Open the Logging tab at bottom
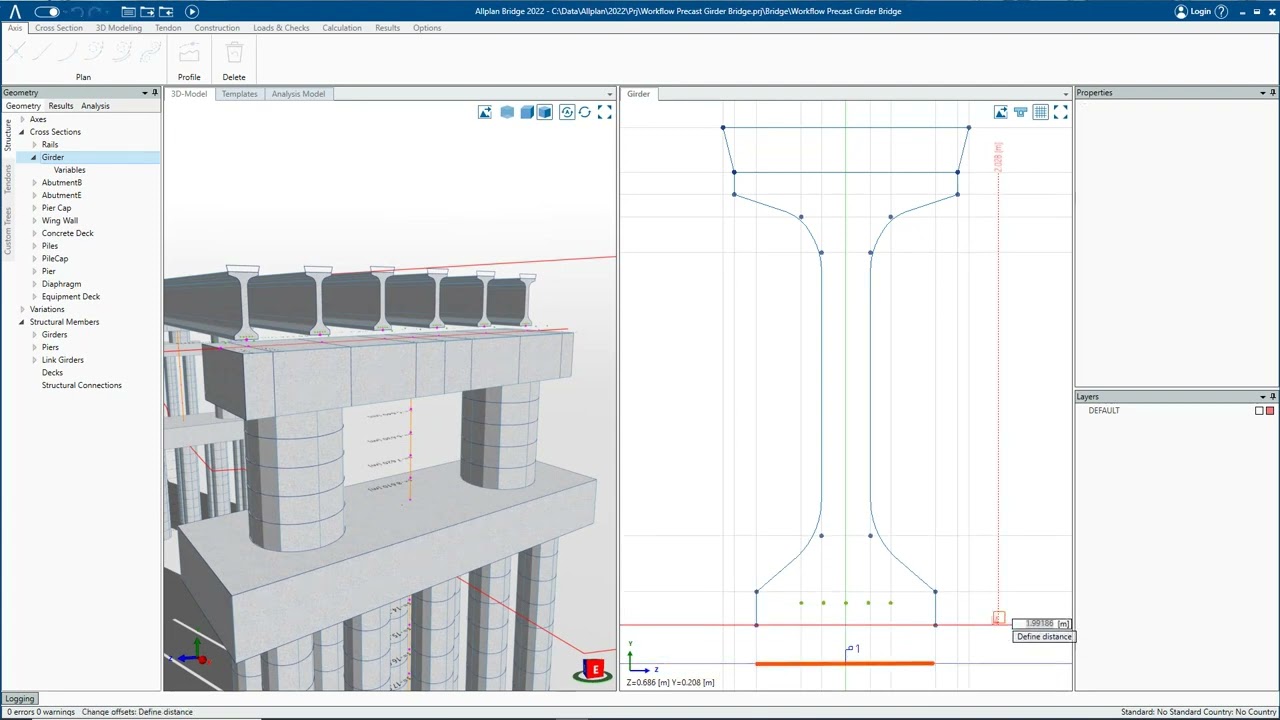The width and height of the screenshot is (1280, 720). [x=19, y=699]
